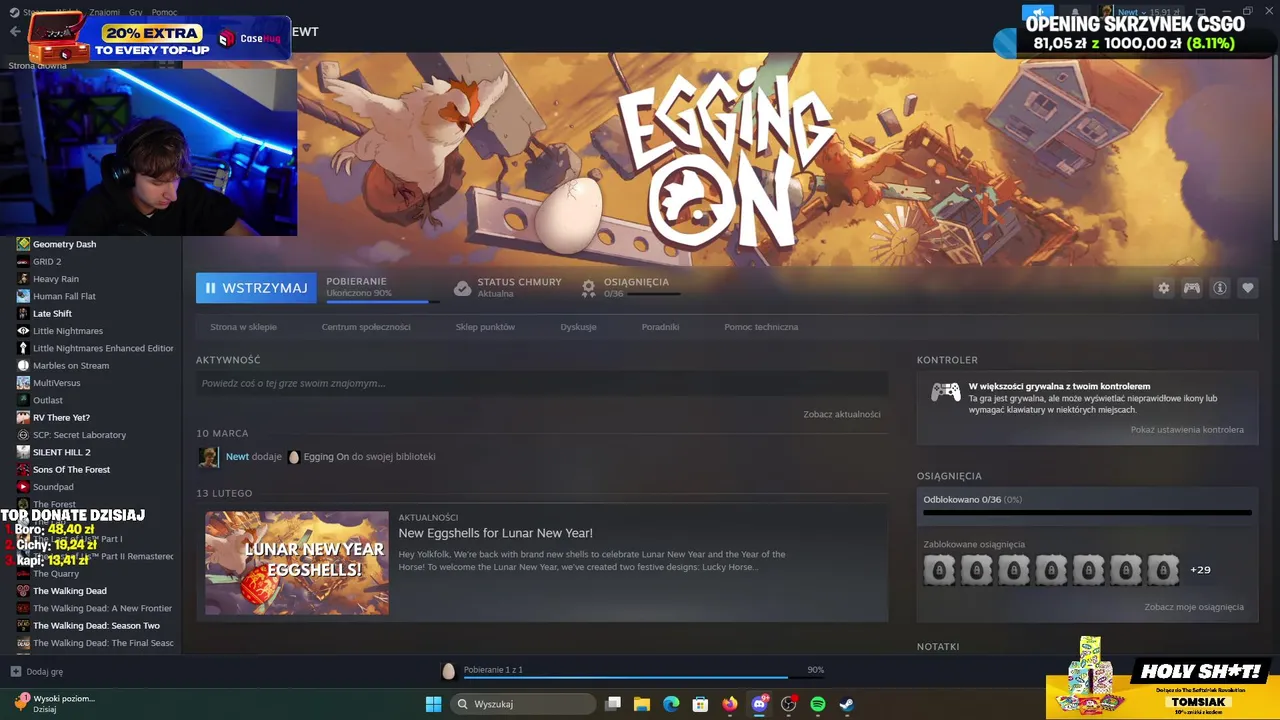Click the Pobieranie 1 z 1 status text
Viewport: 1280px width, 720px height.
[x=493, y=670]
